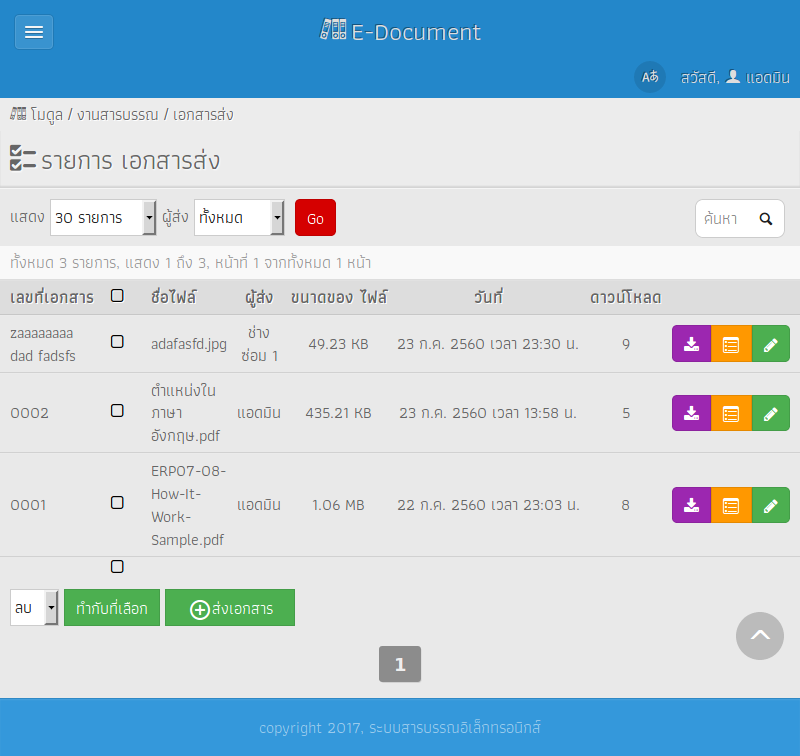Click วันที่ column header
Image resolution: width=800 pixels, height=756 pixels.
(x=488, y=297)
